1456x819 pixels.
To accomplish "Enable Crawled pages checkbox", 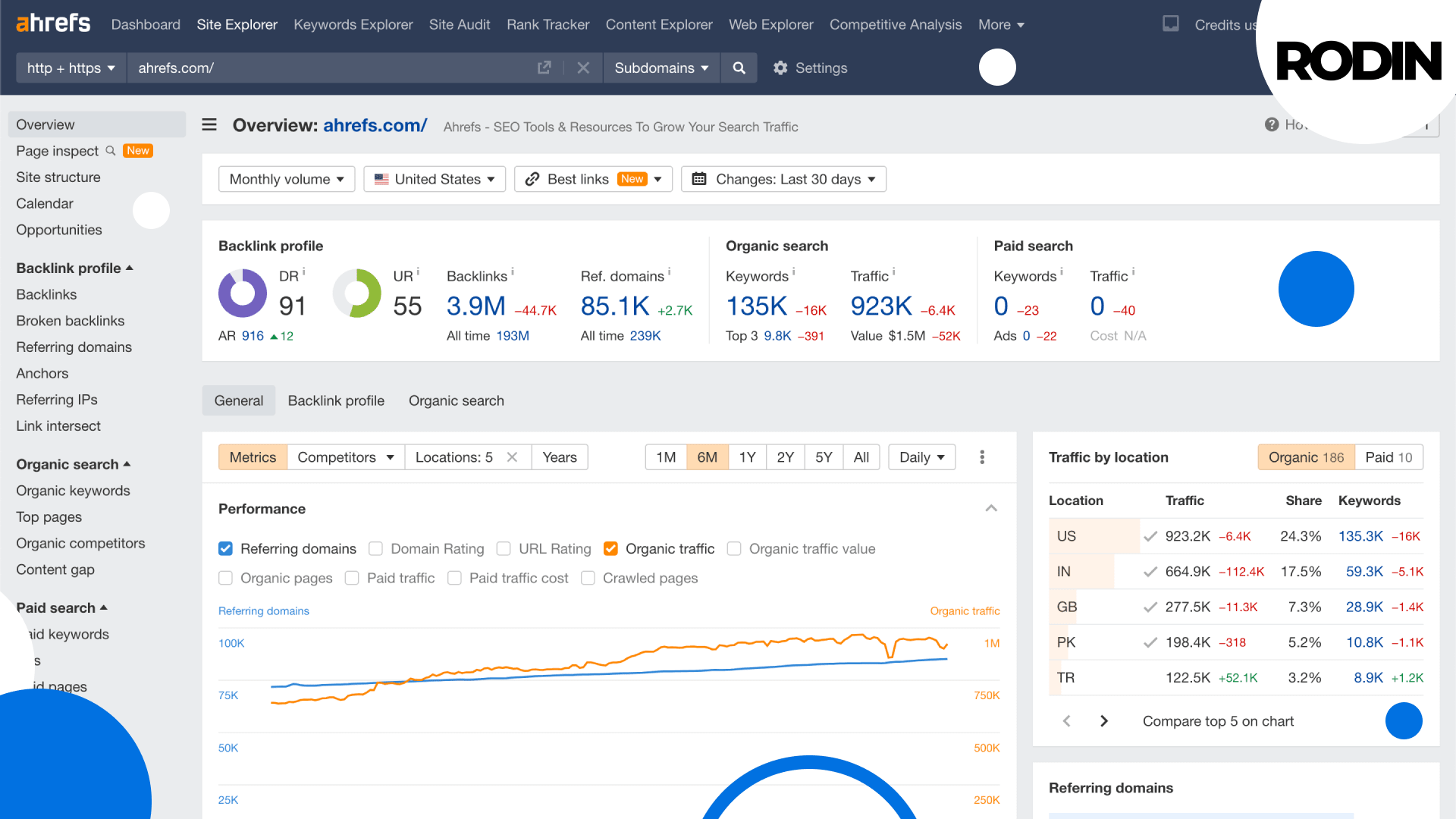I will tap(588, 578).
